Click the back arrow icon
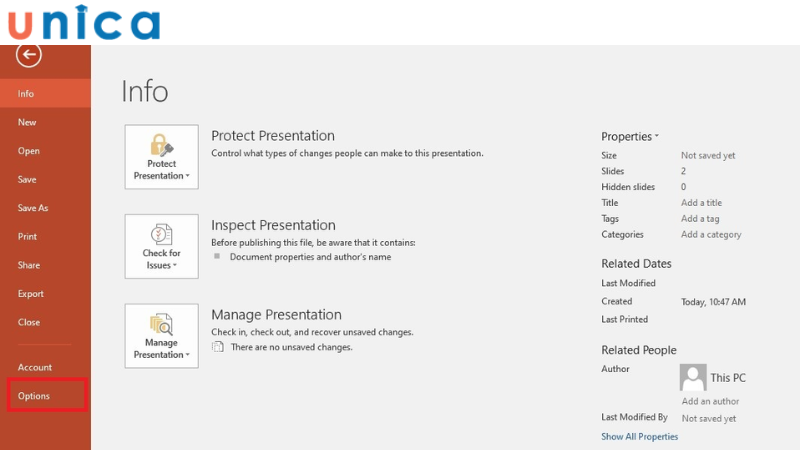800x450 pixels. point(29,56)
